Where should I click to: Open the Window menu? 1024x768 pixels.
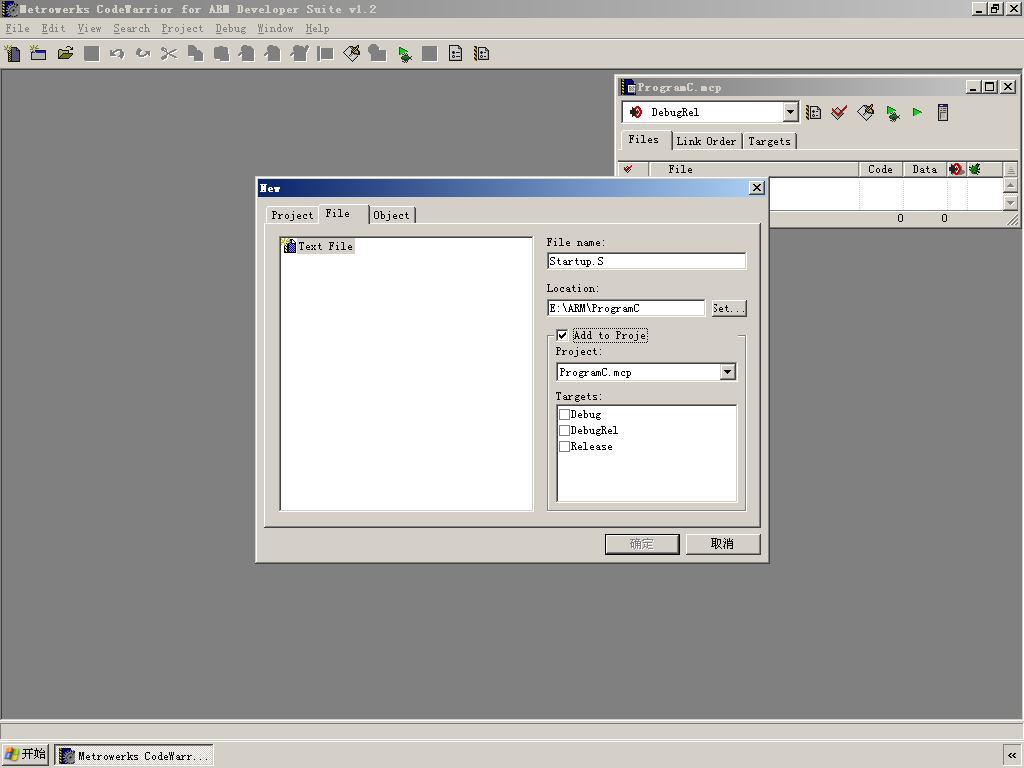coord(275,29)
